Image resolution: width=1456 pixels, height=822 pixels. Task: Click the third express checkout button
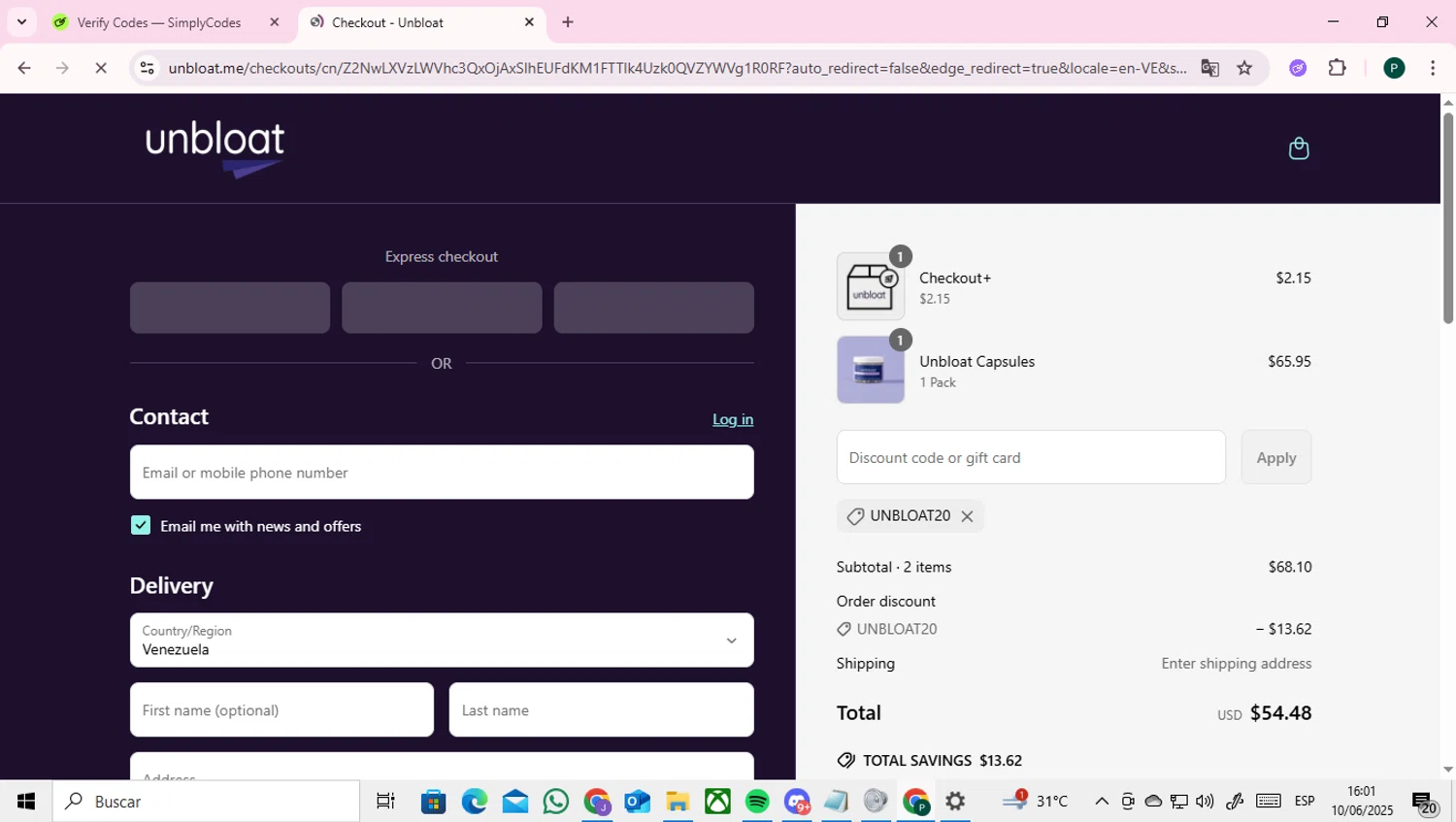(653, 308)
